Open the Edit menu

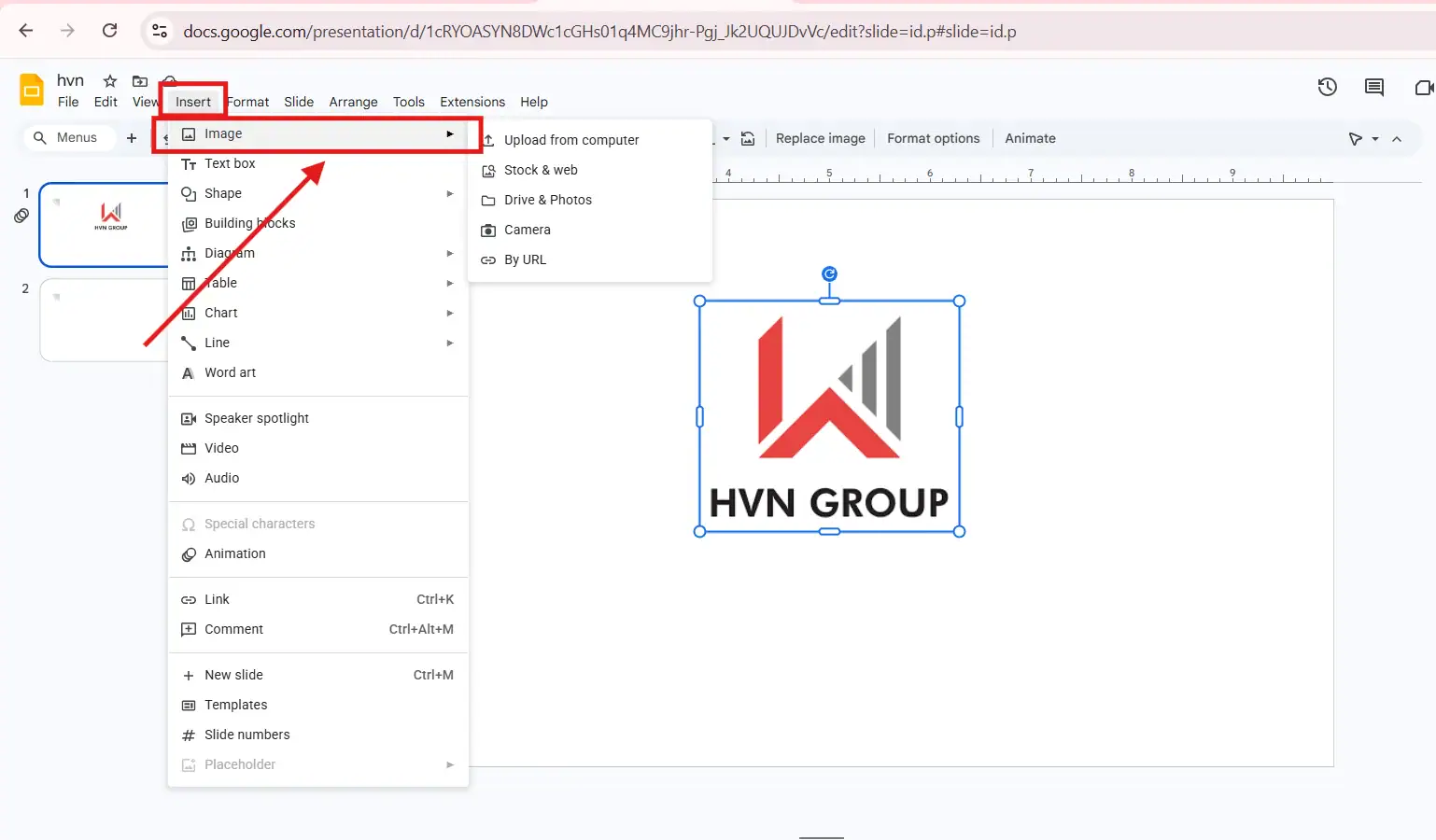tap(106, 102)
